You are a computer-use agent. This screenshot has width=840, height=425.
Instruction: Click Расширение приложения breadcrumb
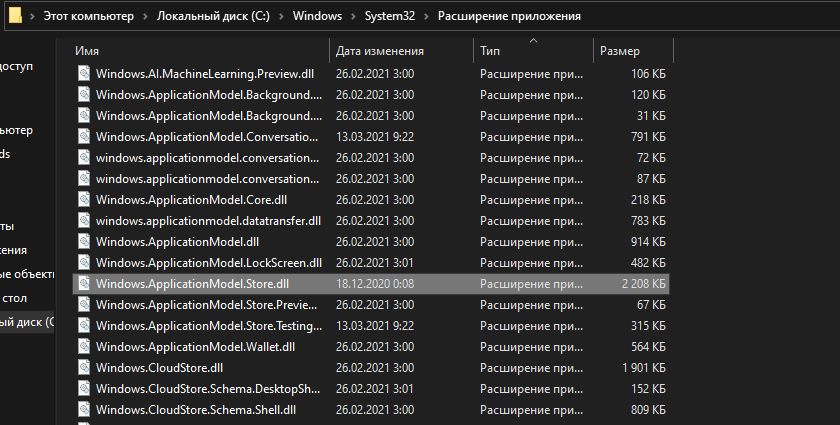[x=509, y=16]
